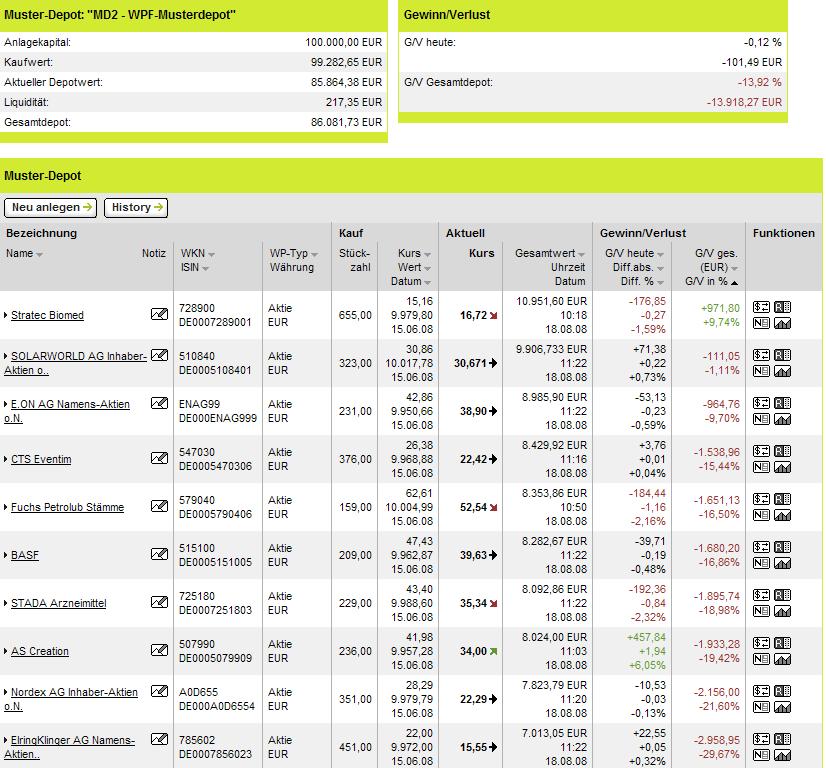The width and height of the screenshot is (826, 768).
Task: Open the E.ON AG Namens-Aktien link
Action: (x=67, y=411)
